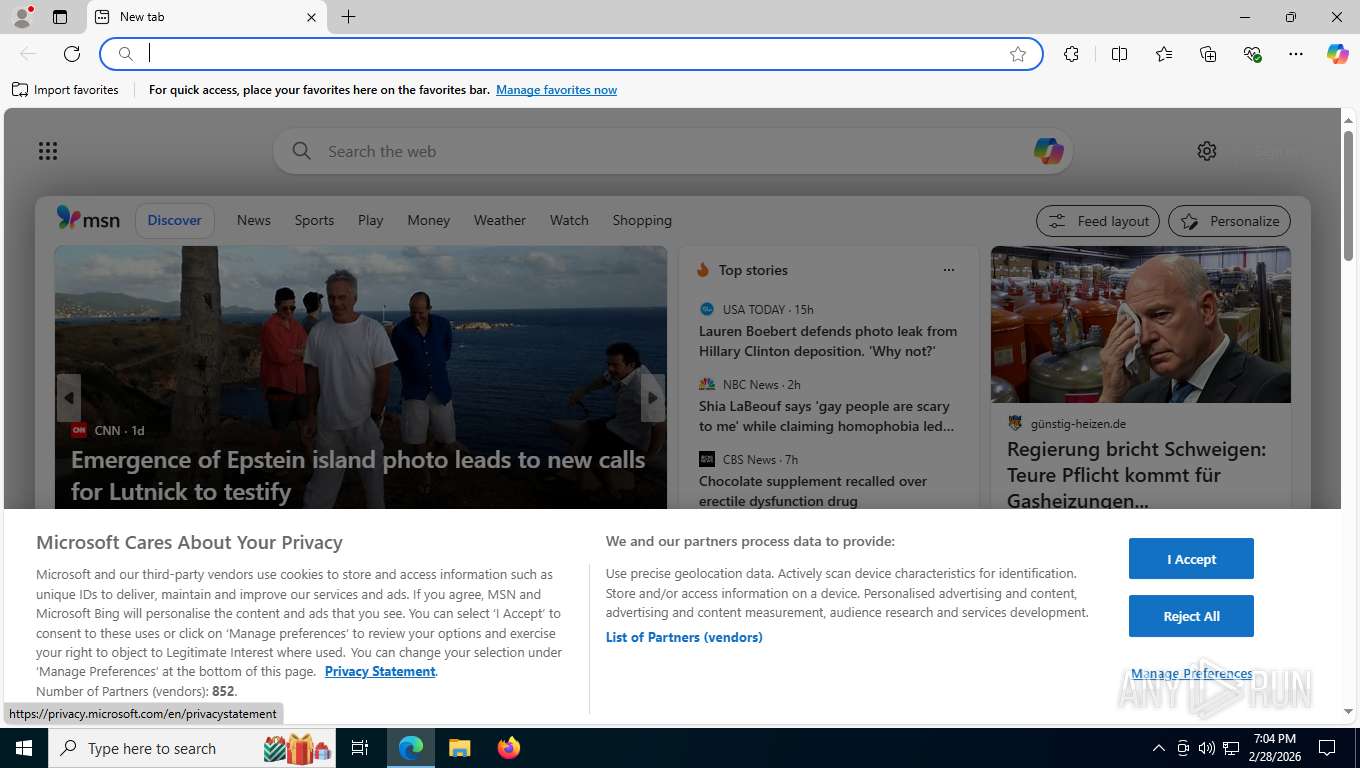Refresh the page

[72, 54]
